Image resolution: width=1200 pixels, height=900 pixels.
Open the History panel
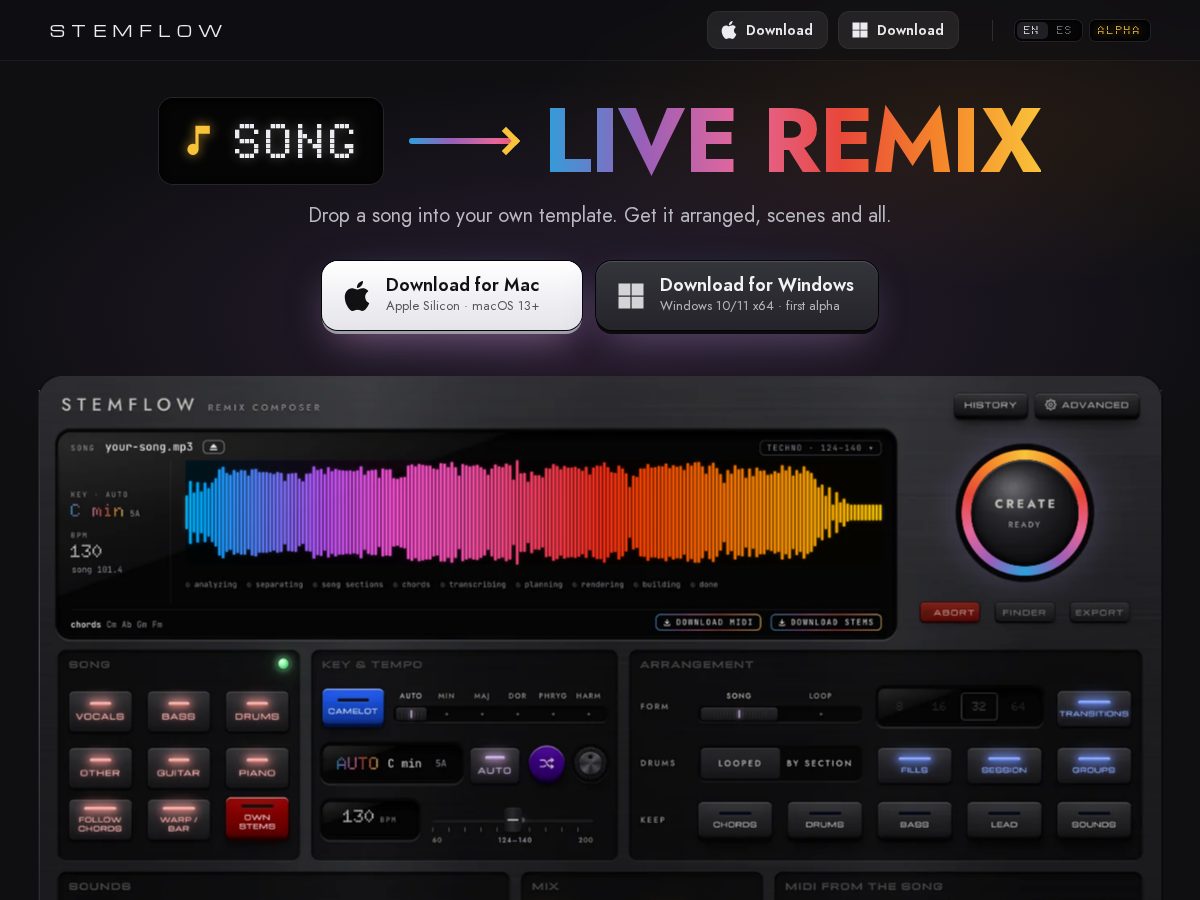coord(990,405)
